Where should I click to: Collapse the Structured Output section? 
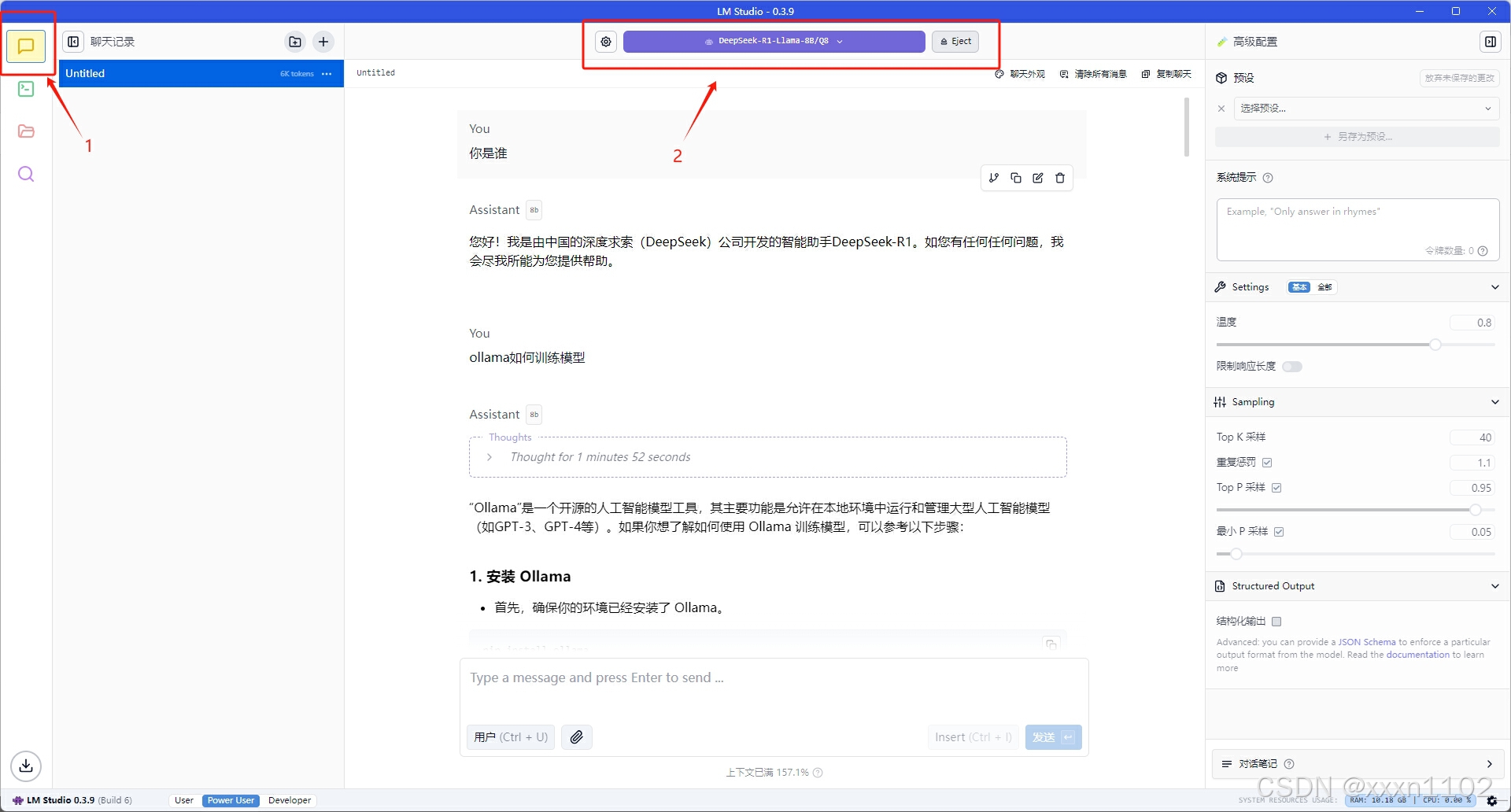(x=1494, y=586)
